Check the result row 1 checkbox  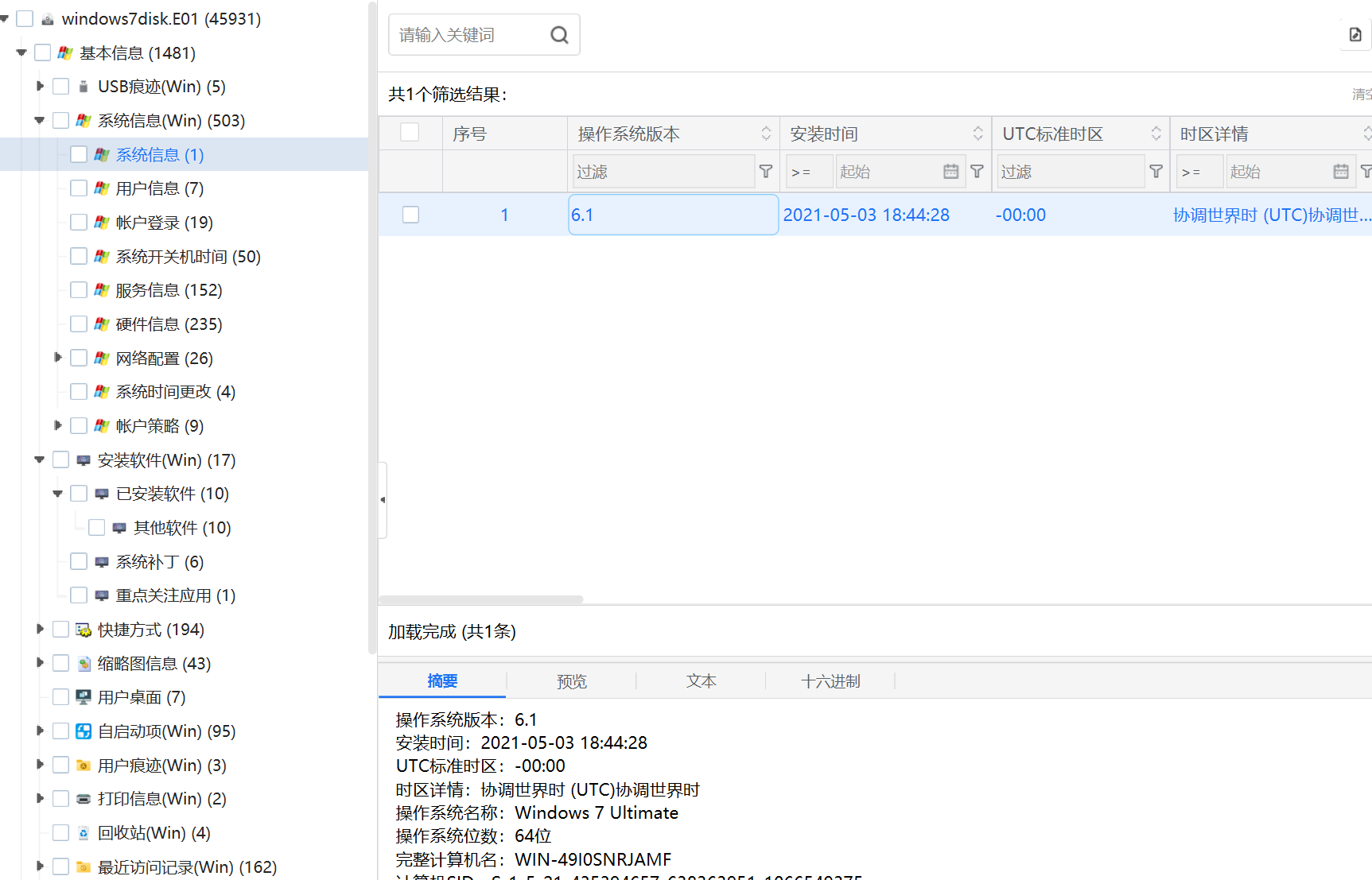tap(410, 215)
